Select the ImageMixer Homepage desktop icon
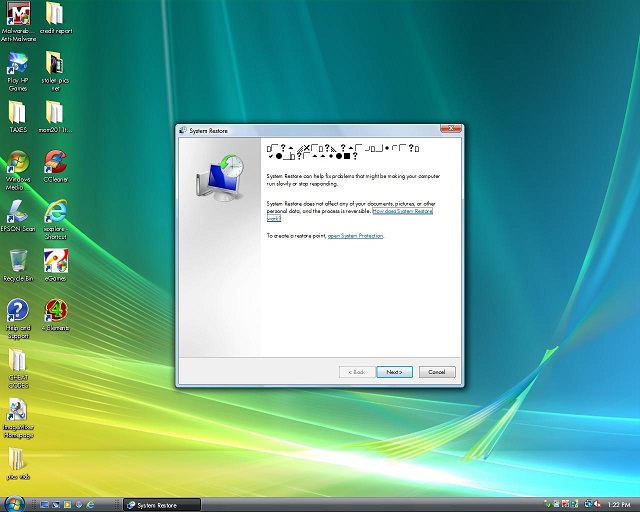 click(x=17, y=414)
